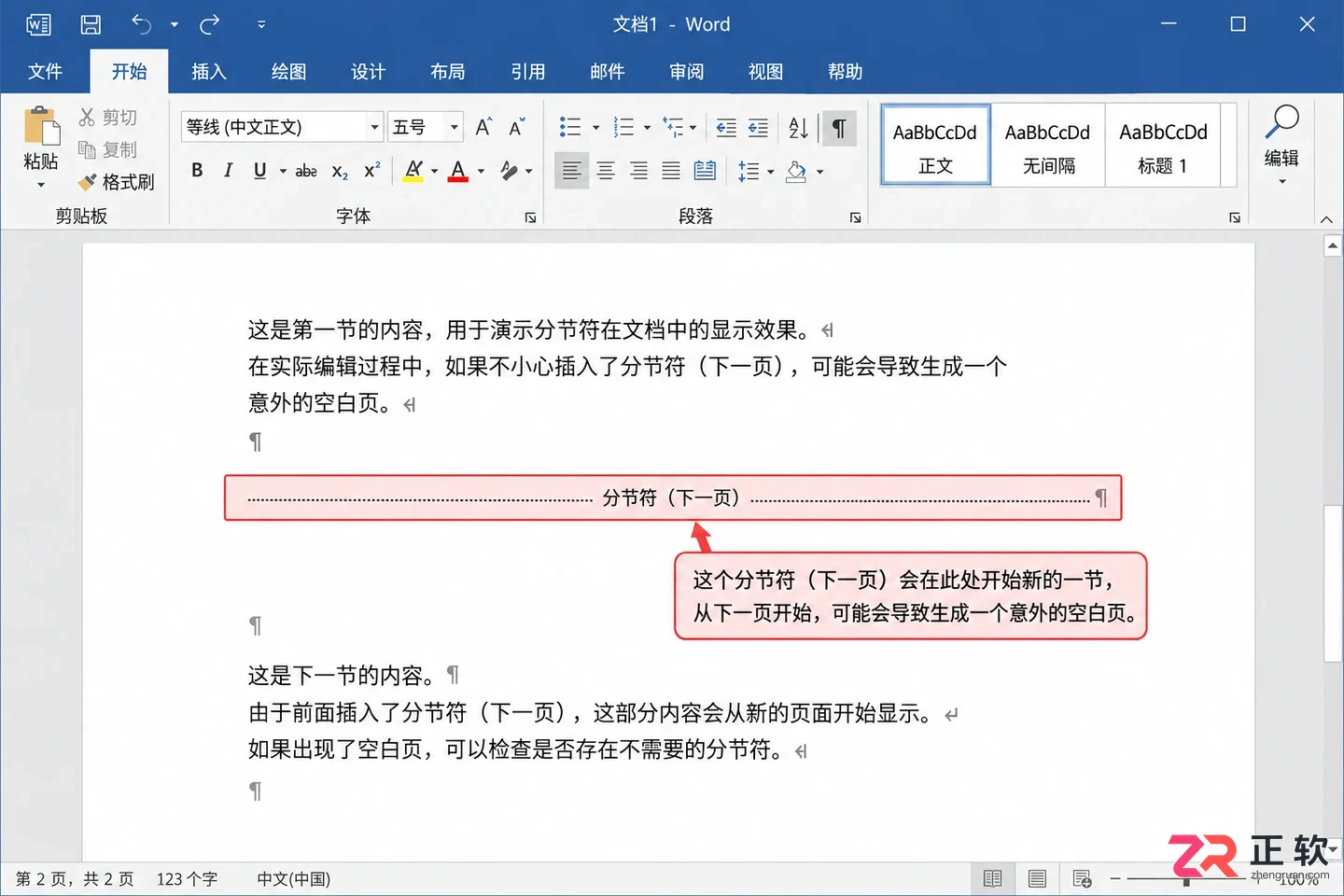This screenshot has height=896, width=1344.
Task: Open the 编辑 search menu
Action: [x=1281, y=144]
